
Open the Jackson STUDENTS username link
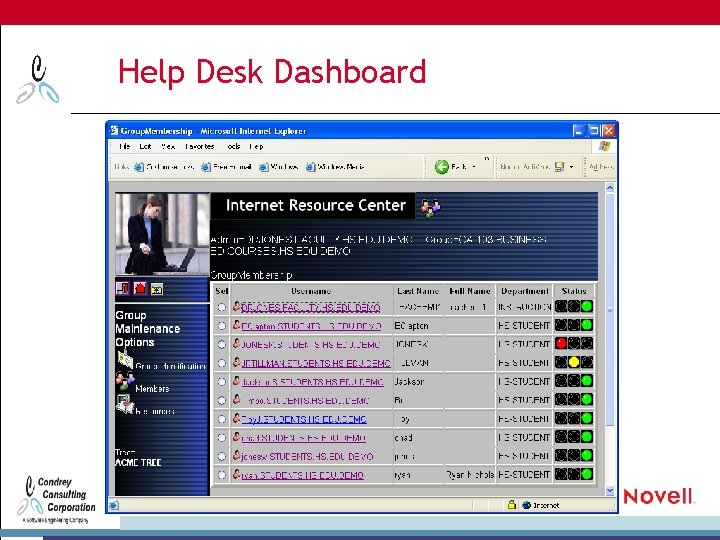click(x=313, y=382)
